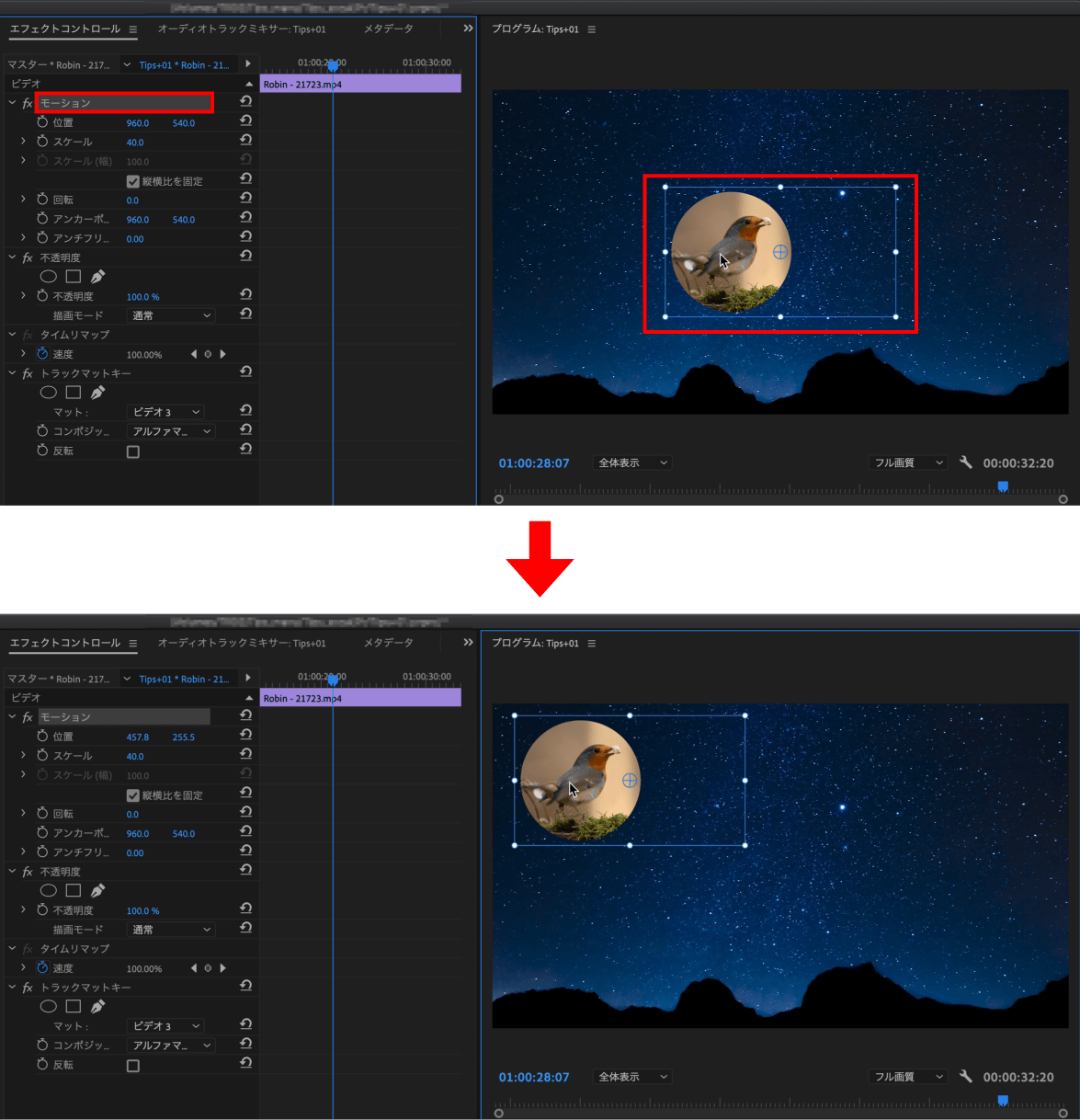Open wrench settings in the upper program monitor

(965, 463)
